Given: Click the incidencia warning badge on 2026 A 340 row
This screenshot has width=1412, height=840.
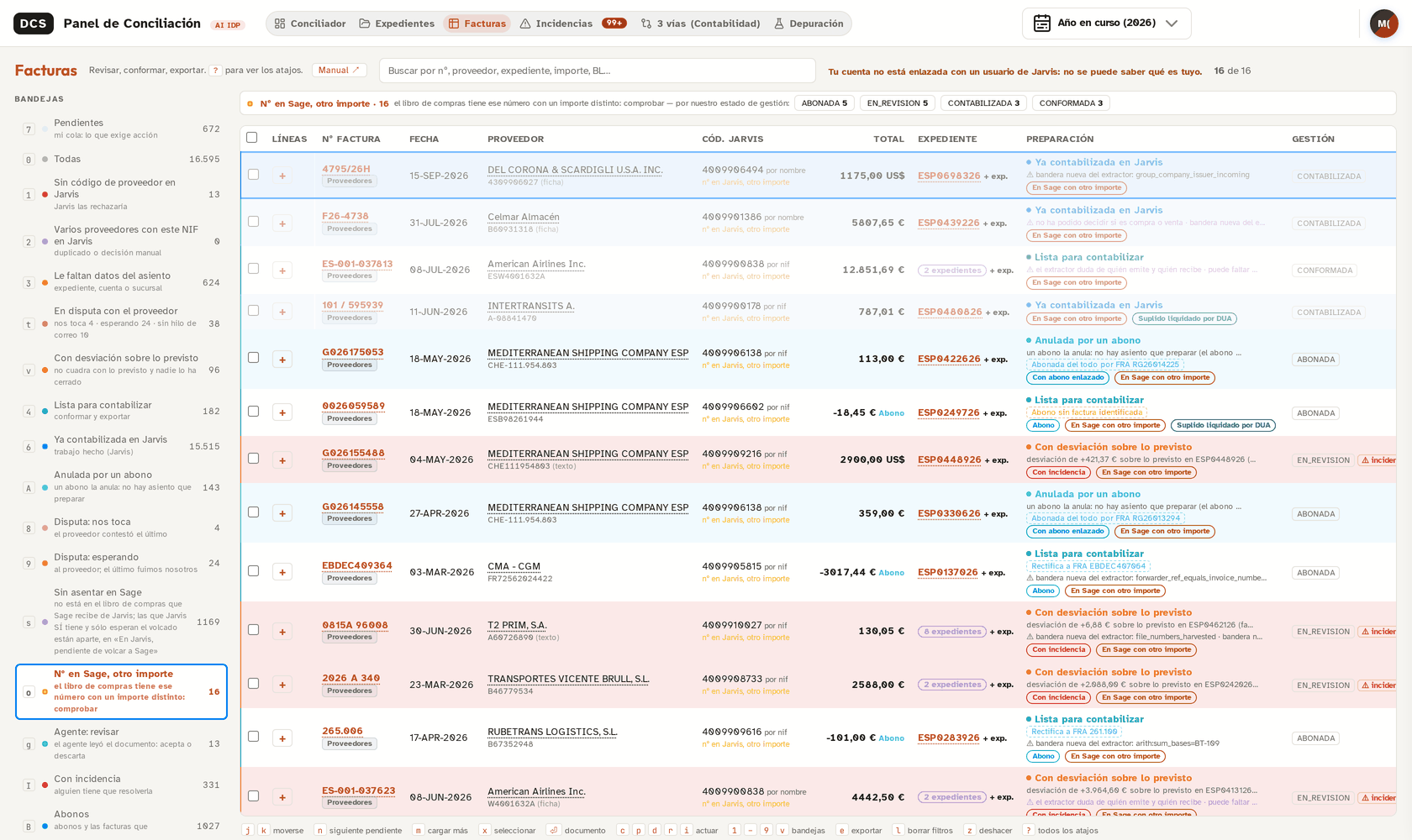Looking at the screenshot, I should 1378,685.
